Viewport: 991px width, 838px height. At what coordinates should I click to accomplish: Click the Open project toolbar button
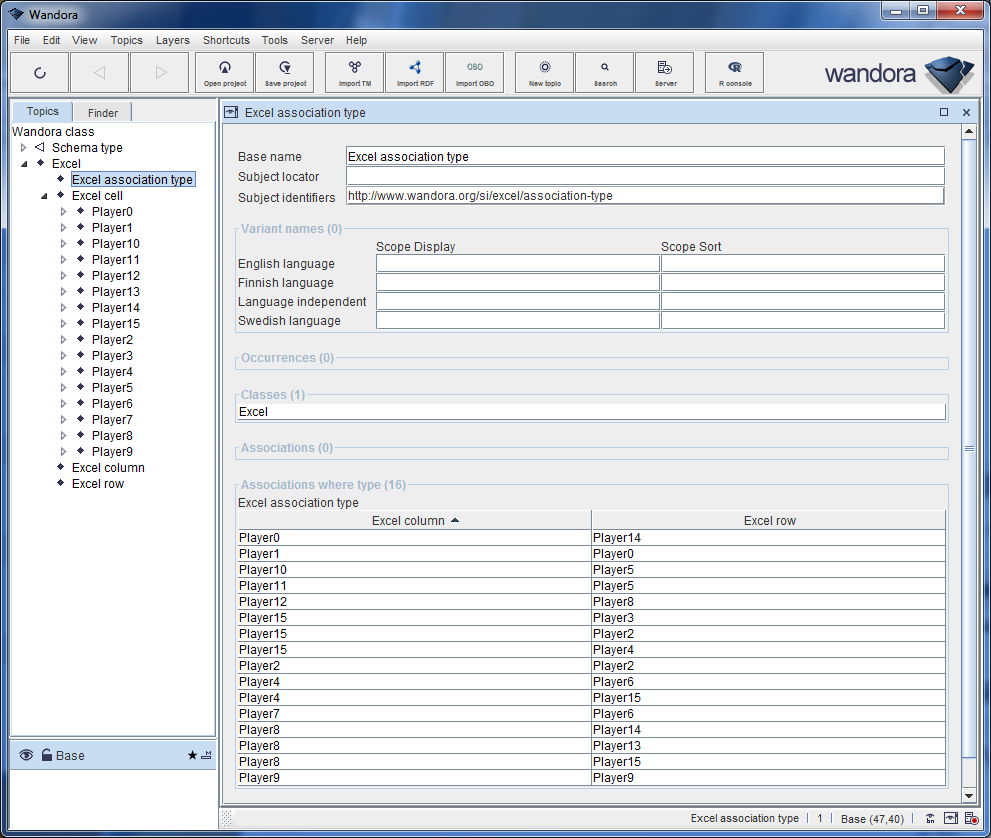pos(226,73)
